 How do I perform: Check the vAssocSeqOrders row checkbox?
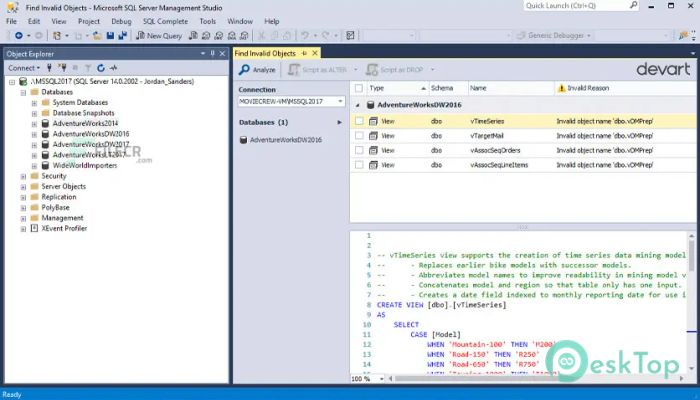point(359,150)
